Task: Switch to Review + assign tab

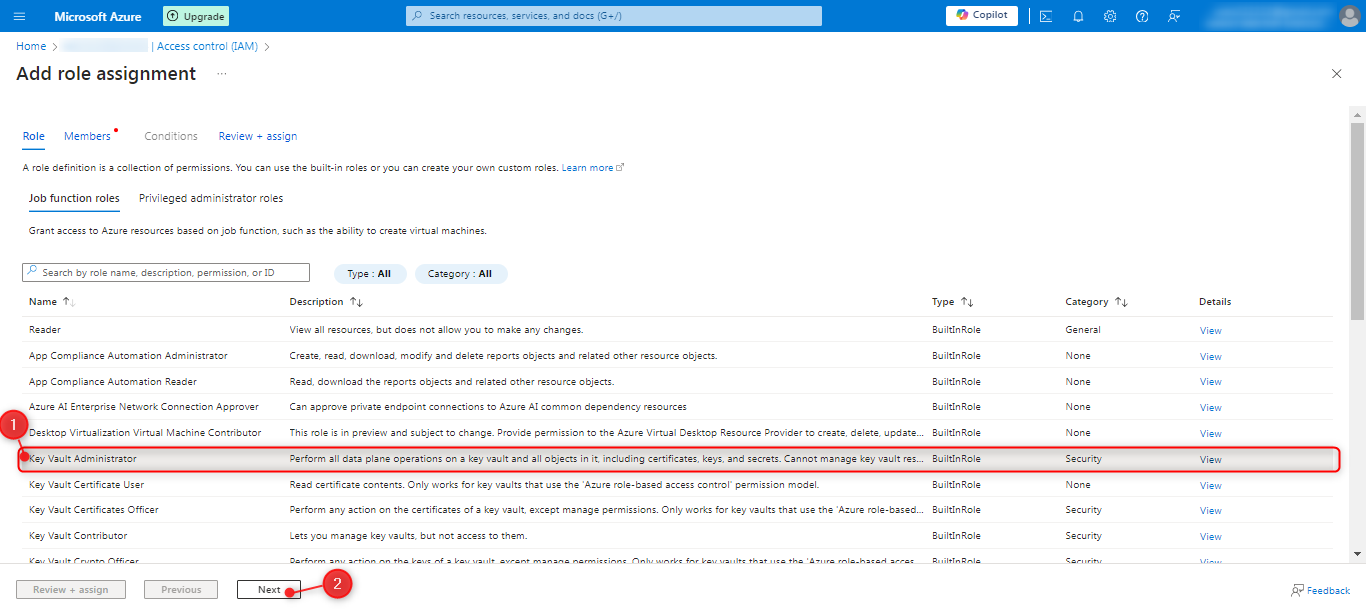Action: coord(258,136)
